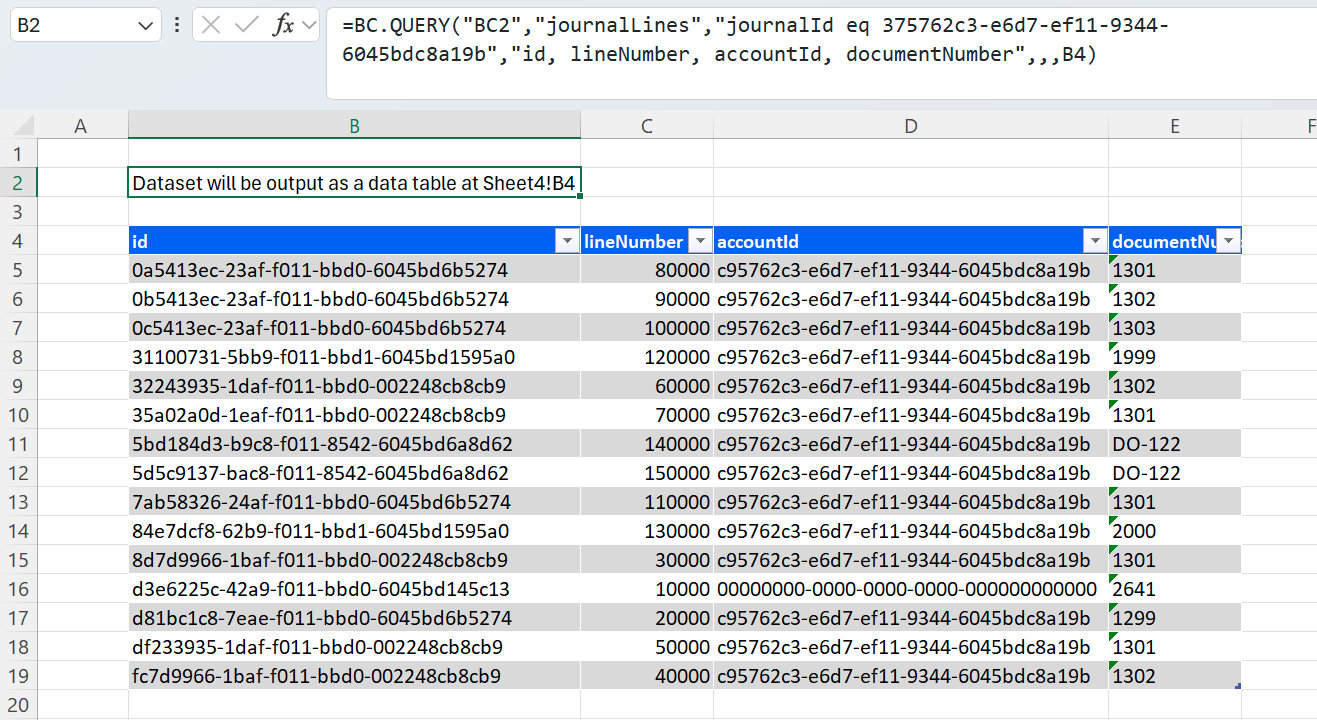Select the all-zeros accountId cell
1317x720 pixels.
point(908,589)
